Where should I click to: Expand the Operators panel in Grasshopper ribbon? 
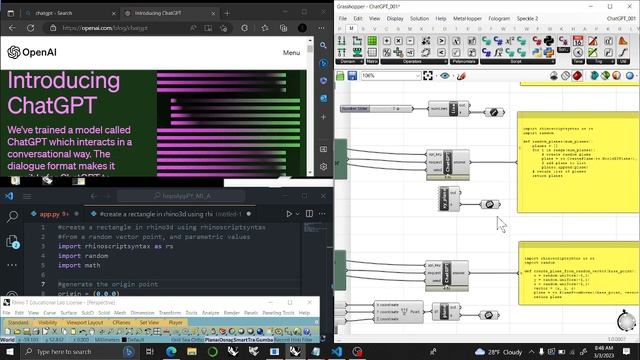[414, 62]
